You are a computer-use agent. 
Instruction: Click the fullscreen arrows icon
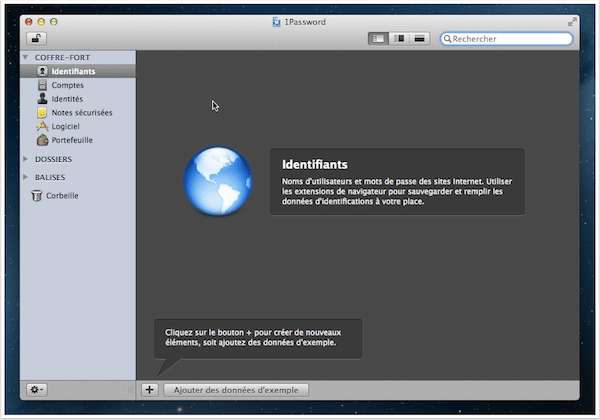click(x=572, y=22)
